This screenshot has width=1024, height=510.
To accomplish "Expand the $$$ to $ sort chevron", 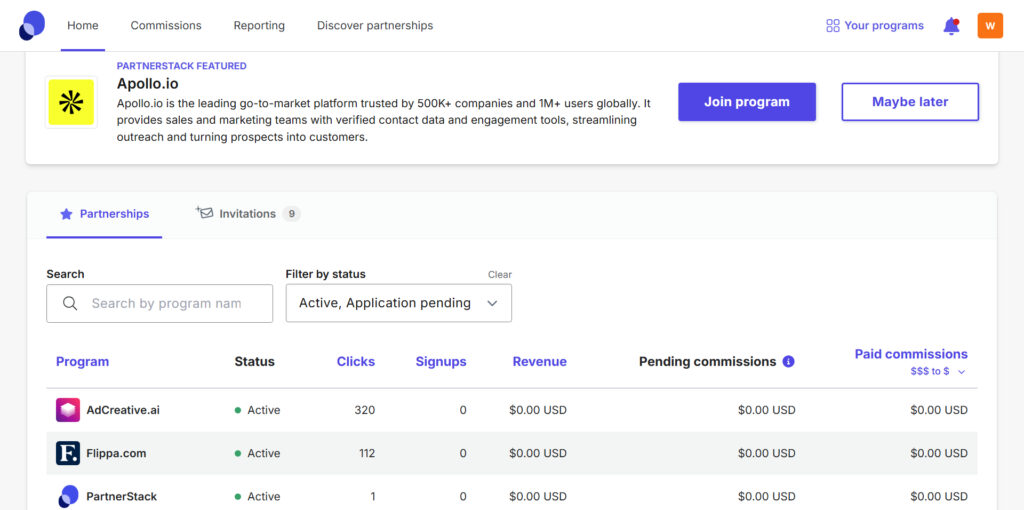I will tap(961, 372).
